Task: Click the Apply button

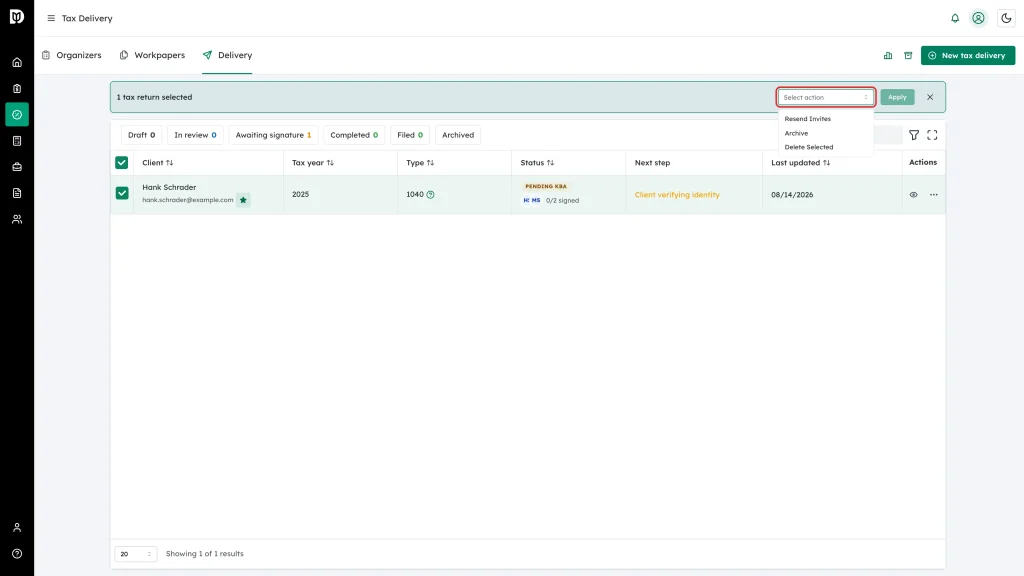Action: pos(897,97)
